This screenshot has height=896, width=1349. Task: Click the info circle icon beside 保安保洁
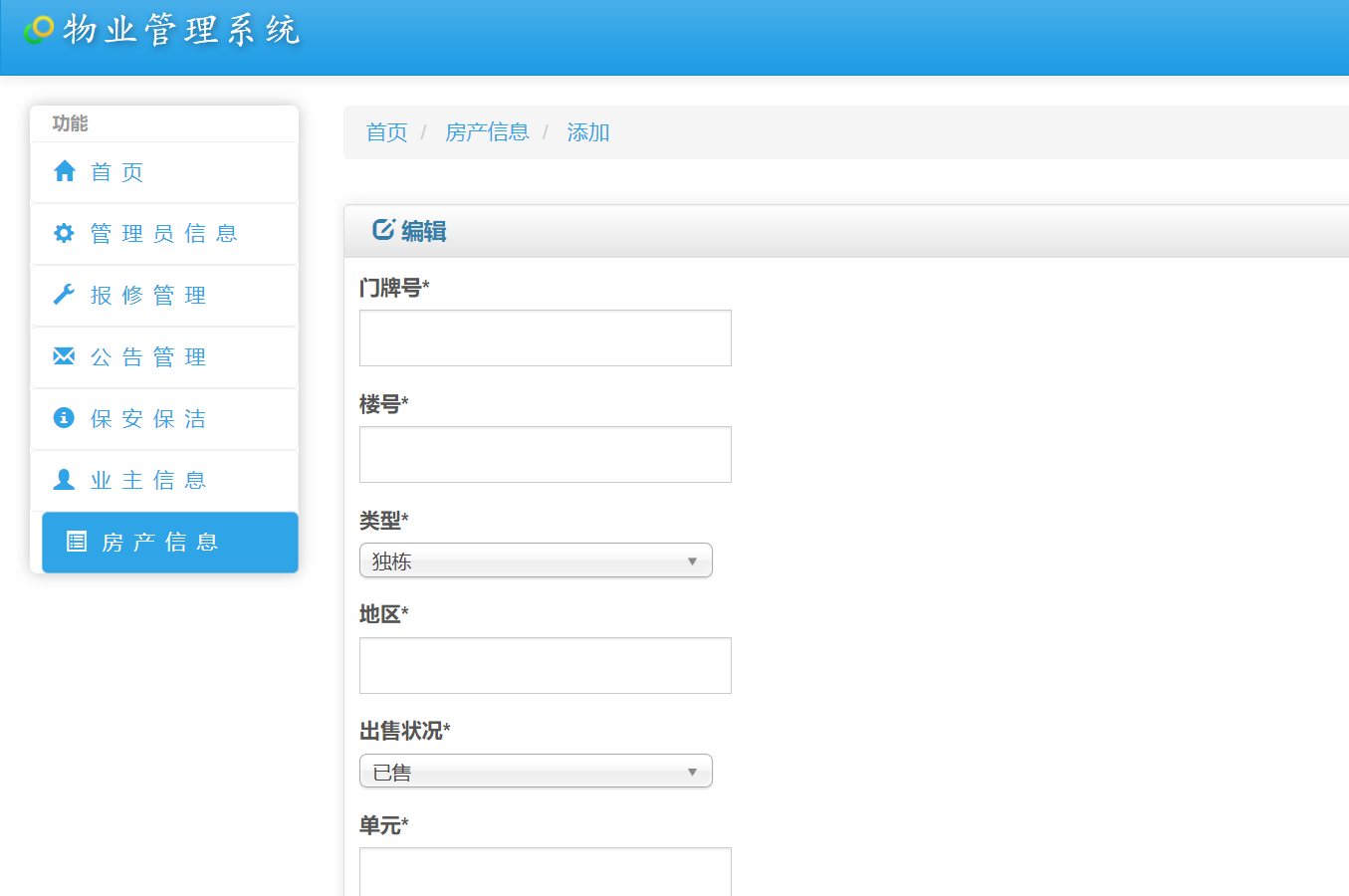click(64, 418)
